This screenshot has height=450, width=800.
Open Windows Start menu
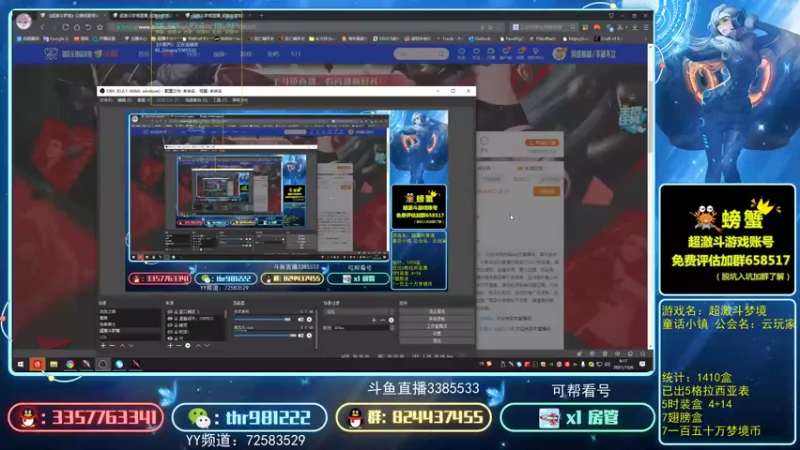pyautogui.click(x=20, y=364)
